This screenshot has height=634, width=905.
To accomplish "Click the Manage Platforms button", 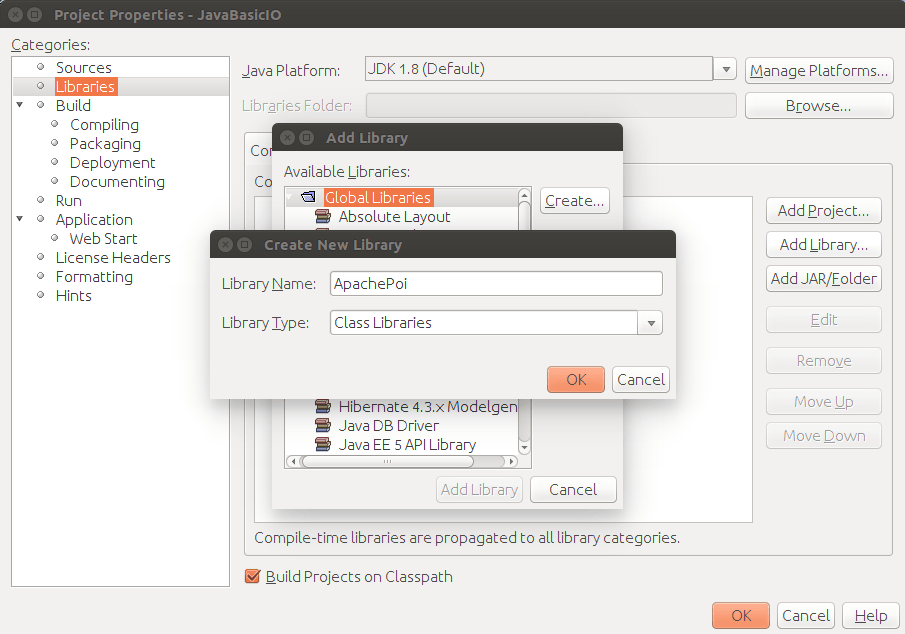I will [818, 70].
